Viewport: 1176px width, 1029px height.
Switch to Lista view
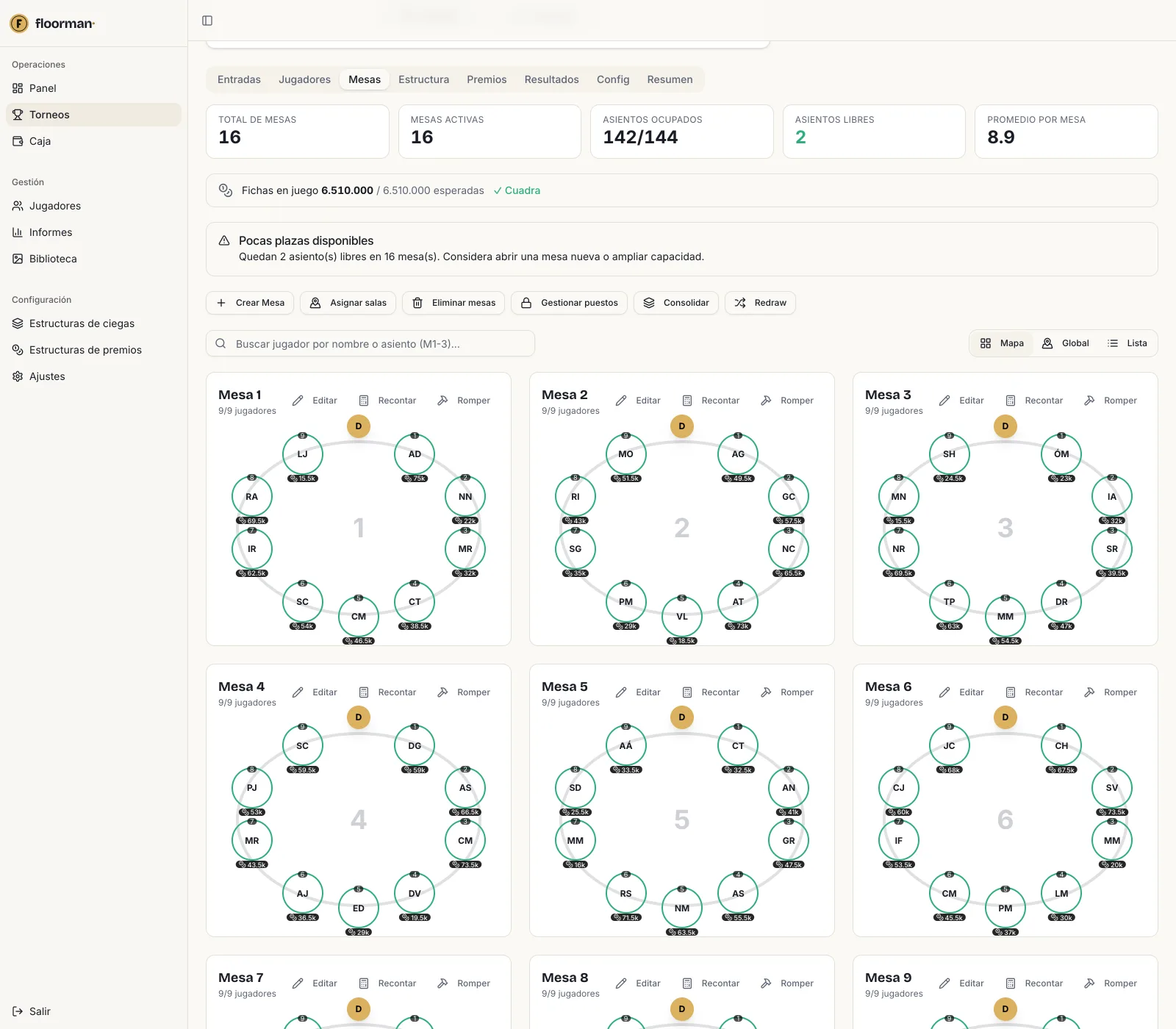(x=1127, y=343)
